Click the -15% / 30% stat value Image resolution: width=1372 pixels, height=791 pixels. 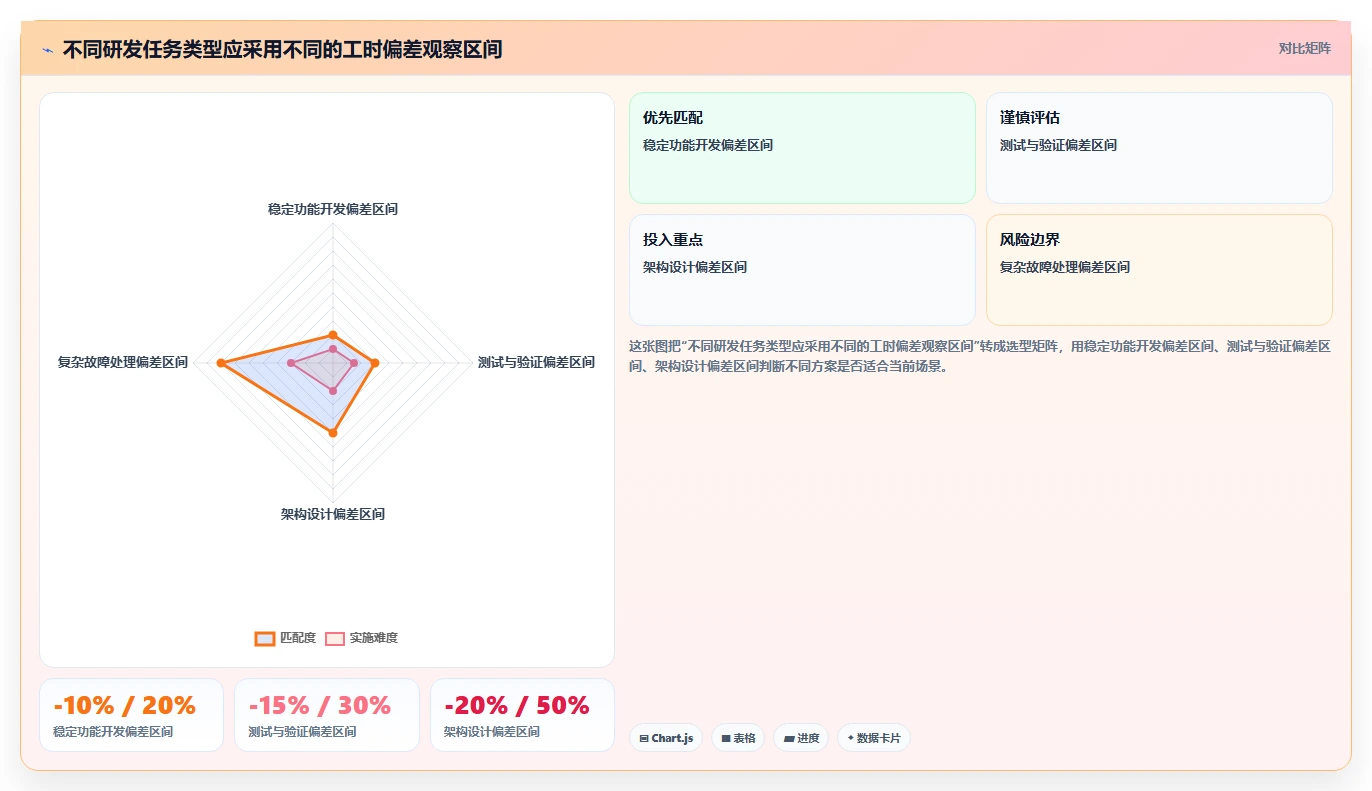tap(320, 705)
